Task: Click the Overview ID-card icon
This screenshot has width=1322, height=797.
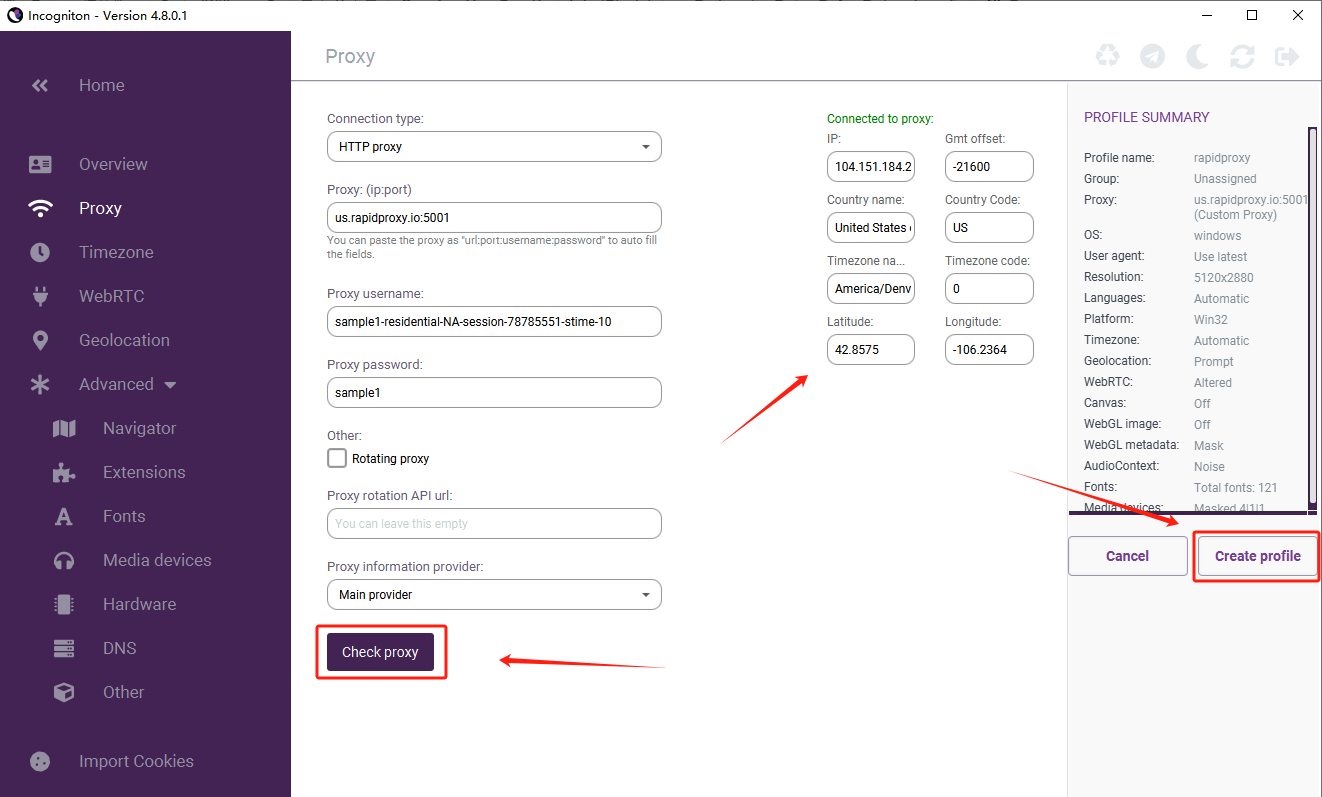Action: click(40, 164)
